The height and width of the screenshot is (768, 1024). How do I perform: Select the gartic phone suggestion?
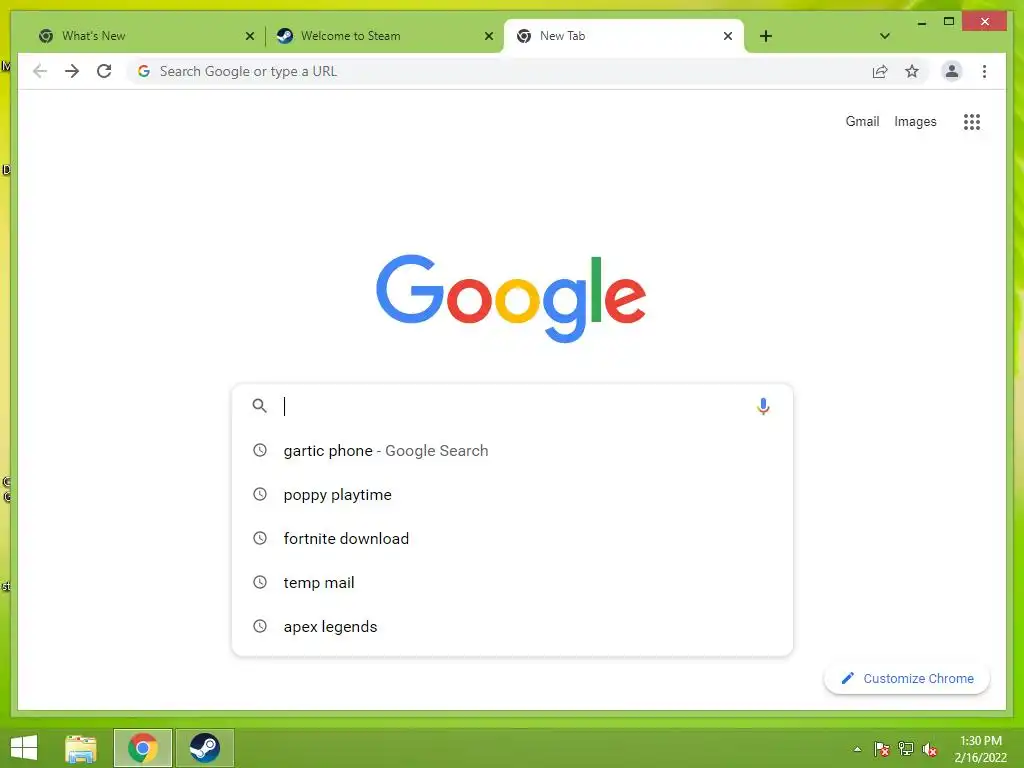click(x=512, y=451)
